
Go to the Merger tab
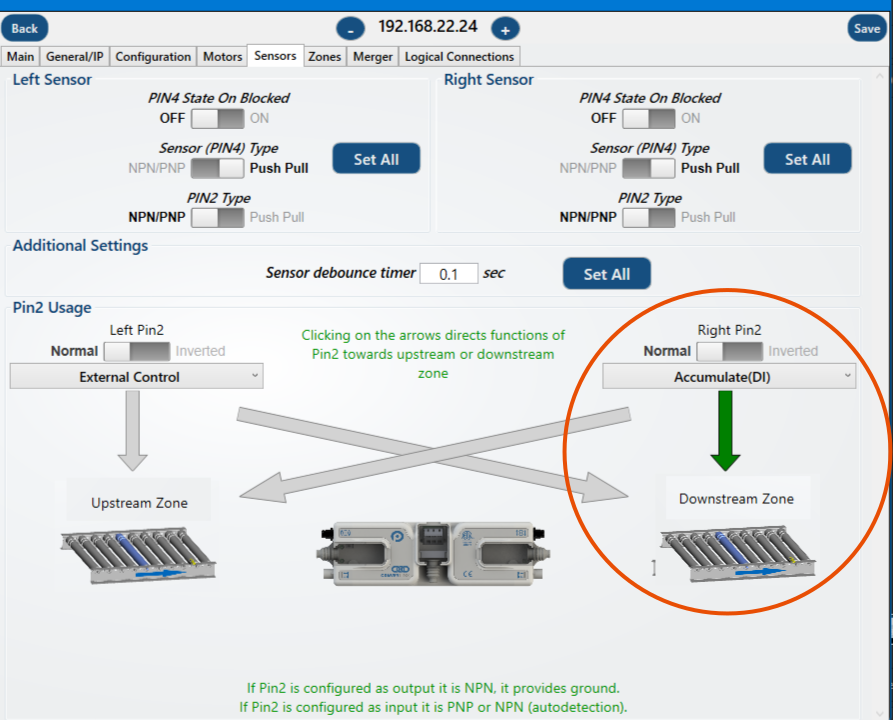pyautogui.click(x=373, y=56)
